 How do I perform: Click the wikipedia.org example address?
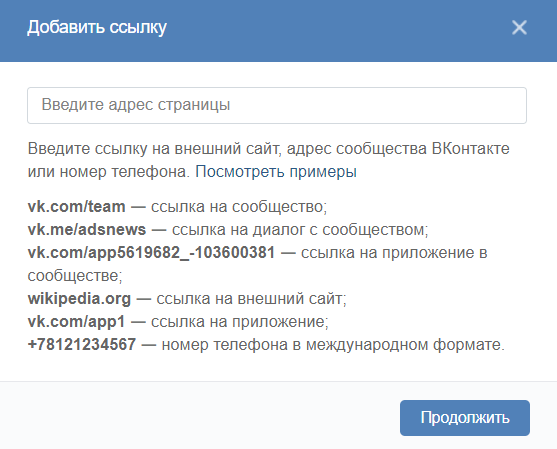click(79, 299)
